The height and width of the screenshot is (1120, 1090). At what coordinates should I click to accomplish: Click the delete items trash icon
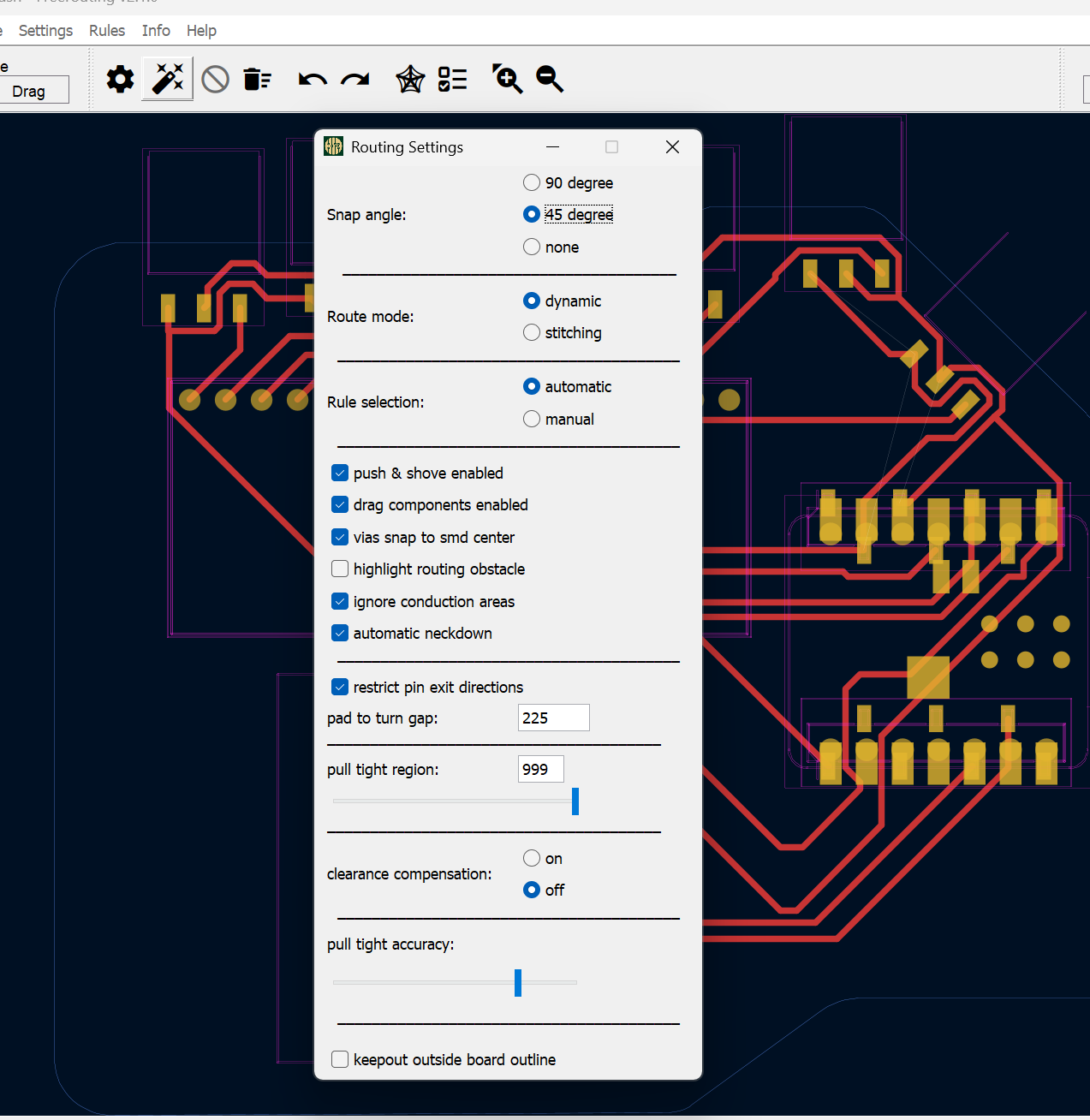click(257, 79)
